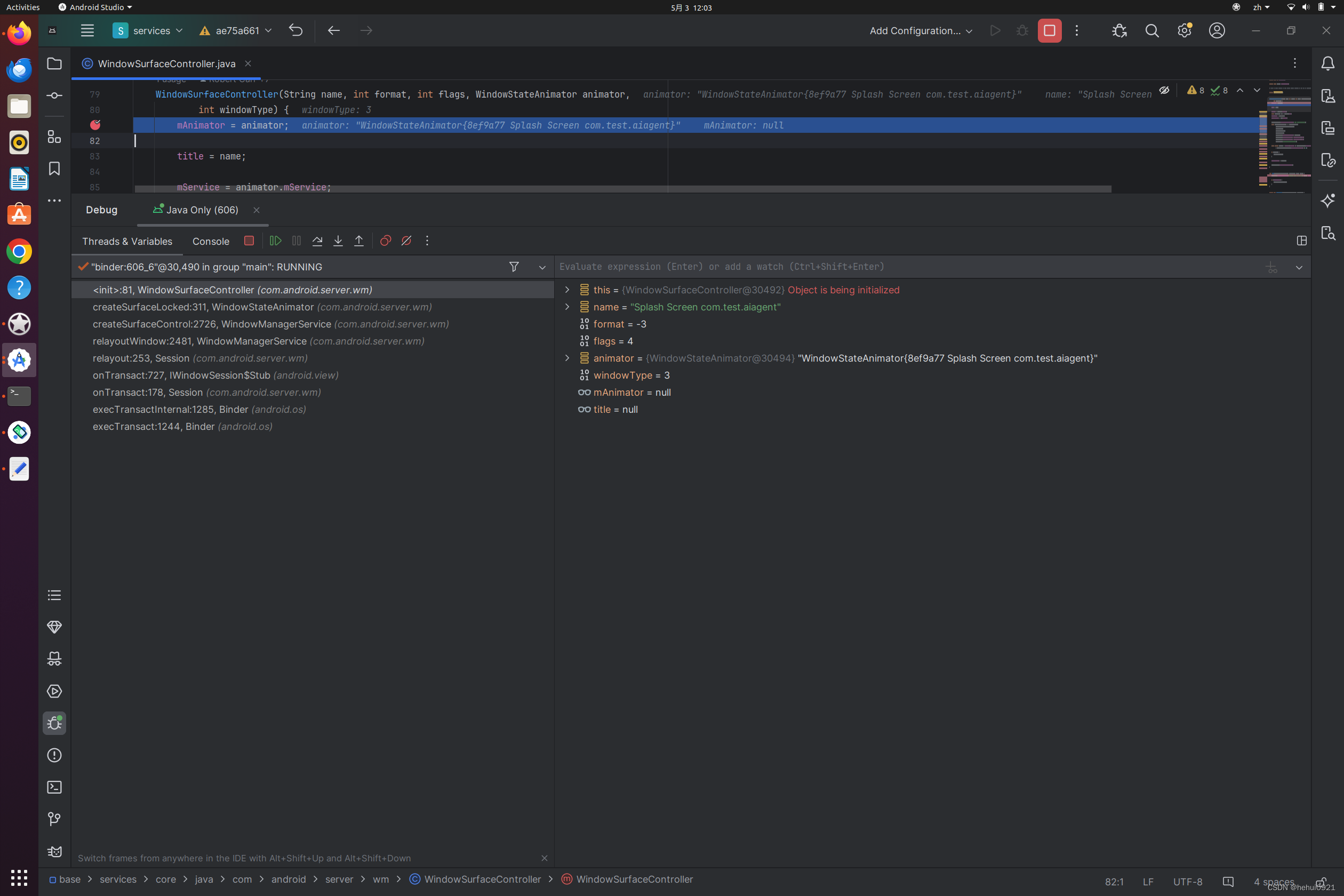The image size is (1344, 896).
Task: Expand the 'name' variable node
Action: pyautogui.click(x=567, y=307)
